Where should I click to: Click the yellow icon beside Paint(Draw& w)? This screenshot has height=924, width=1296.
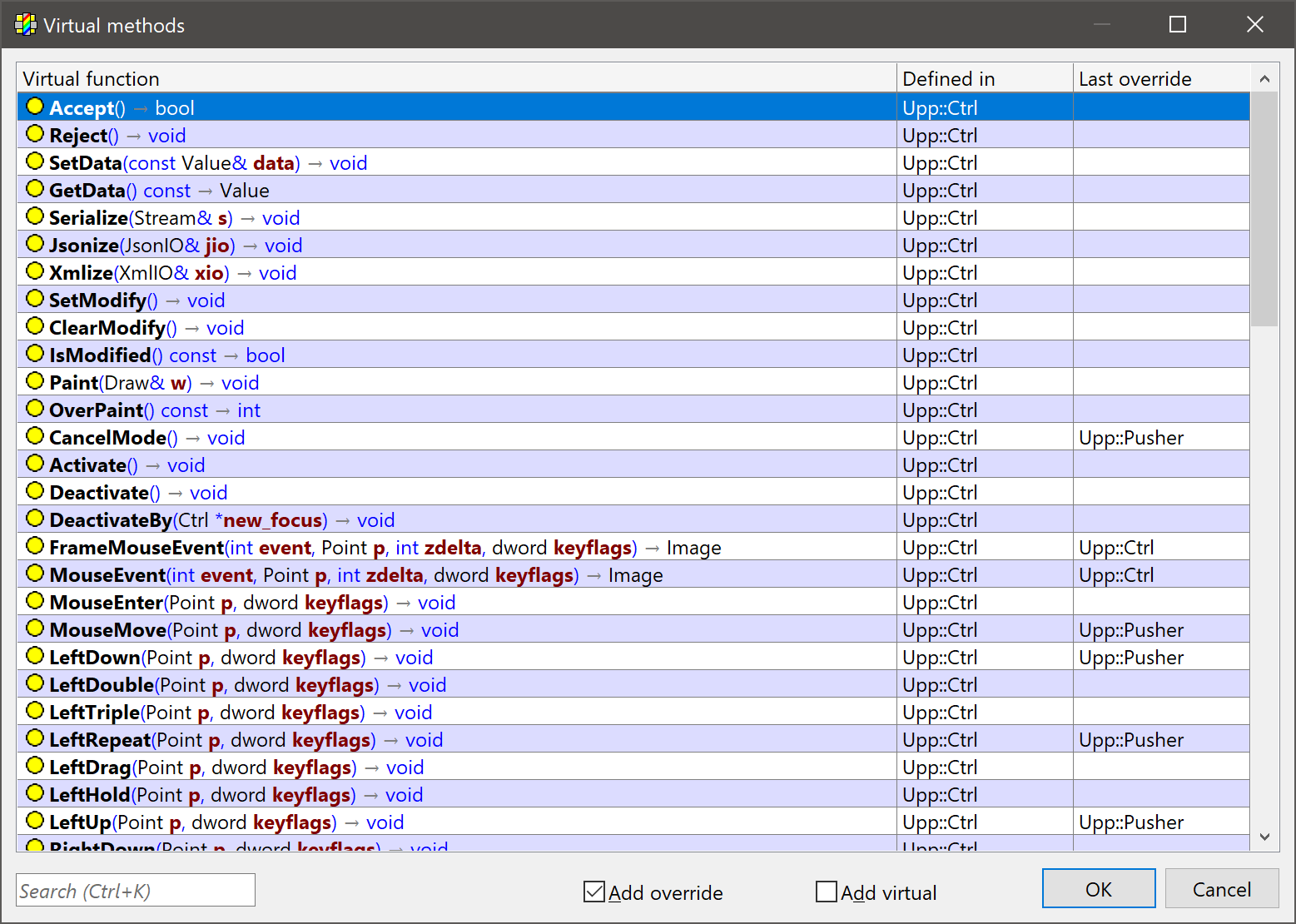point(35,381)
